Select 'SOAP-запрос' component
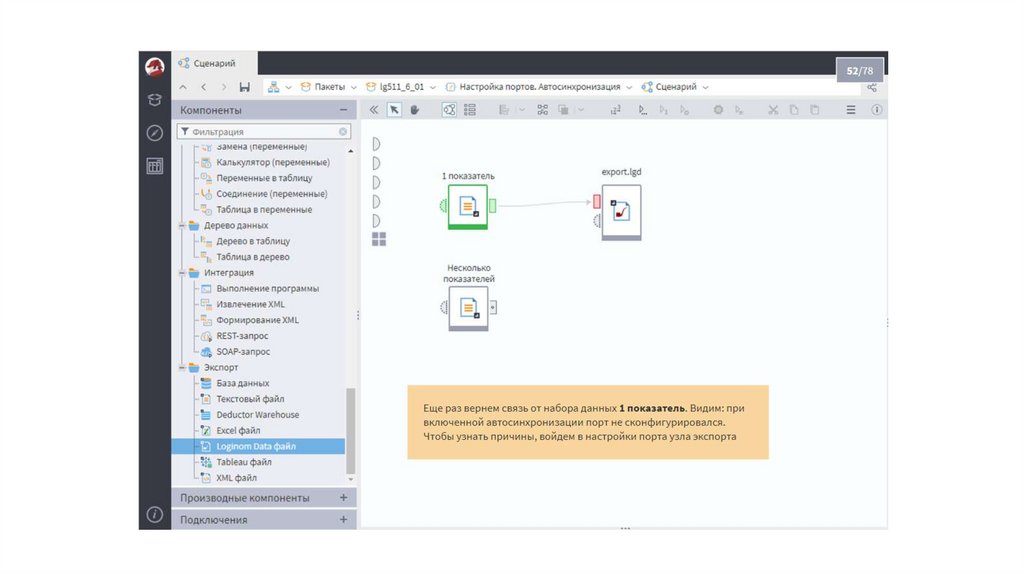 [243, 352]
